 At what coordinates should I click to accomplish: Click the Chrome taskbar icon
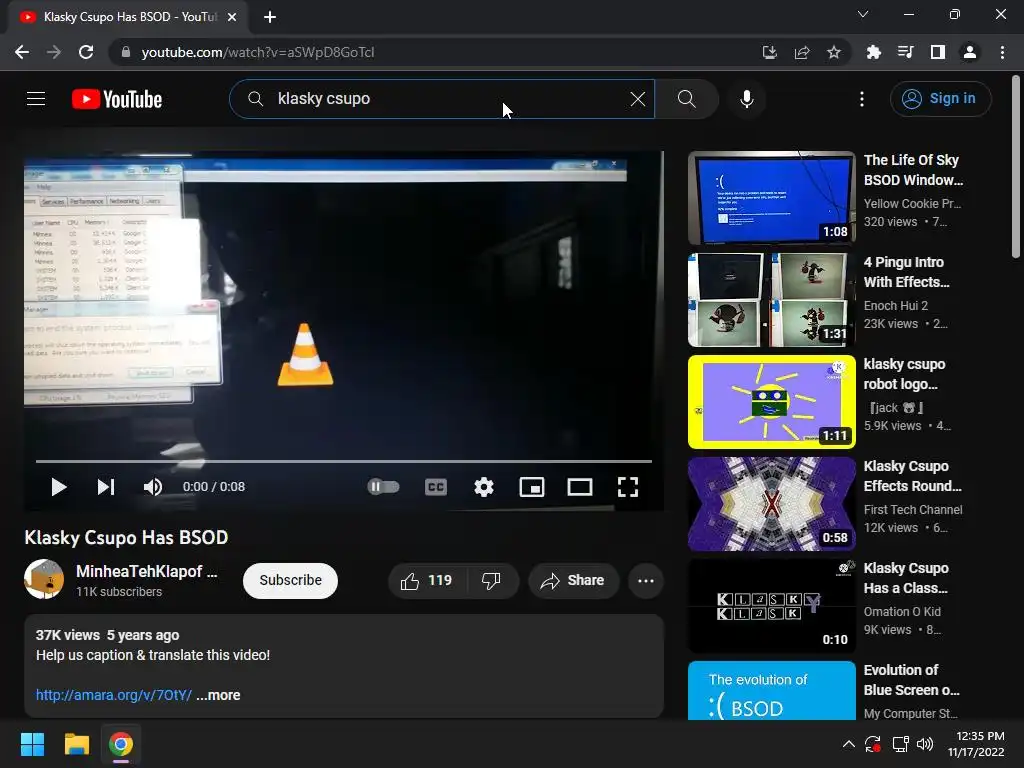[x=121, y=744]
